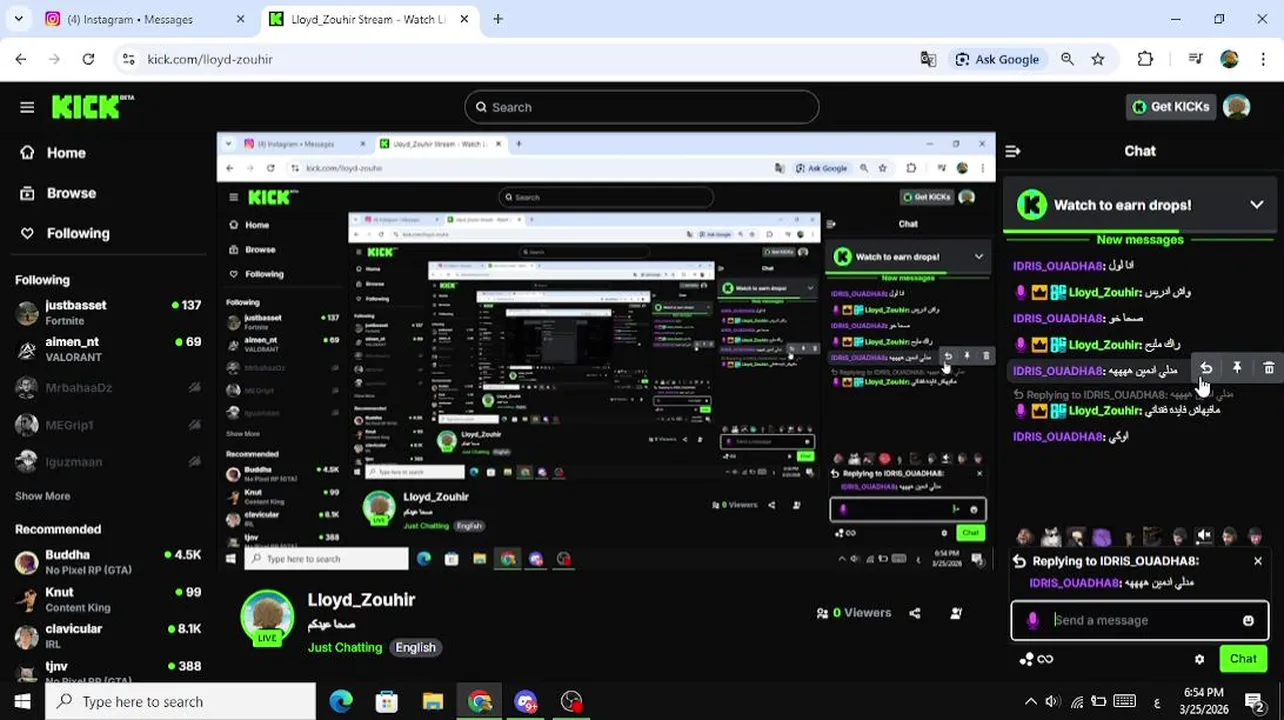Open the tab search dropdown arrow
Image resolution: width=1284 pixels, height=720 pixels.
19,19
